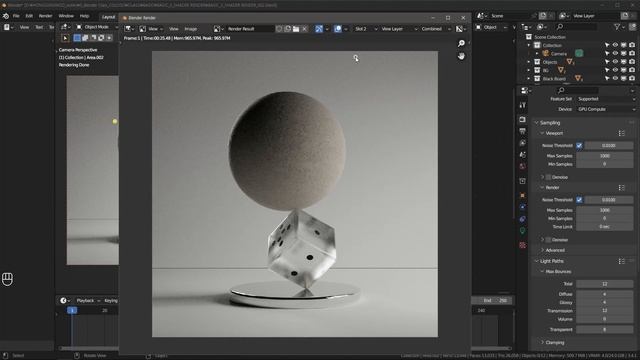This screenshot has width=640, height=360.
Task: Open the Tool properties tab icon
Action: click(x=523, y=105)
